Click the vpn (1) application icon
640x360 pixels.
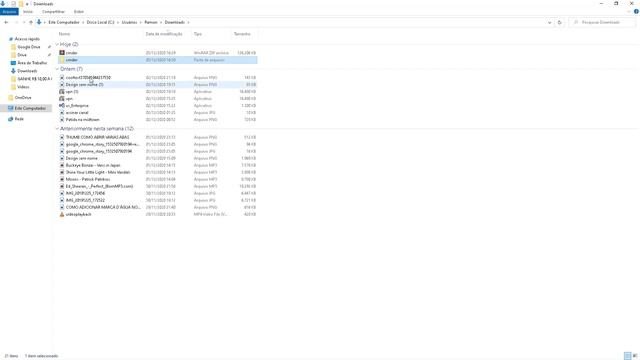[62, 91]
